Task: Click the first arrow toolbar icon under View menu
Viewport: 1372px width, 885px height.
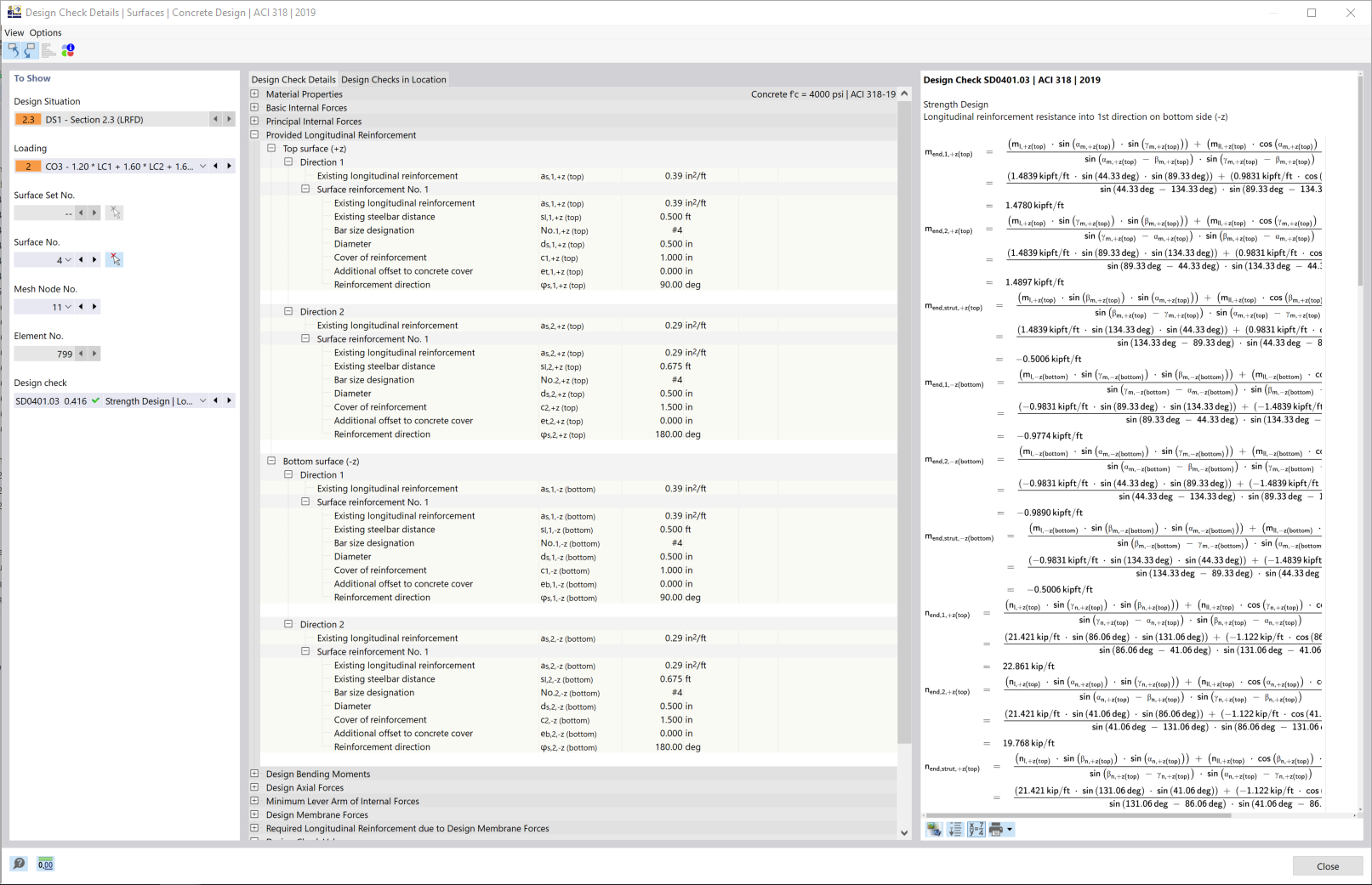Action: [13, 51]
